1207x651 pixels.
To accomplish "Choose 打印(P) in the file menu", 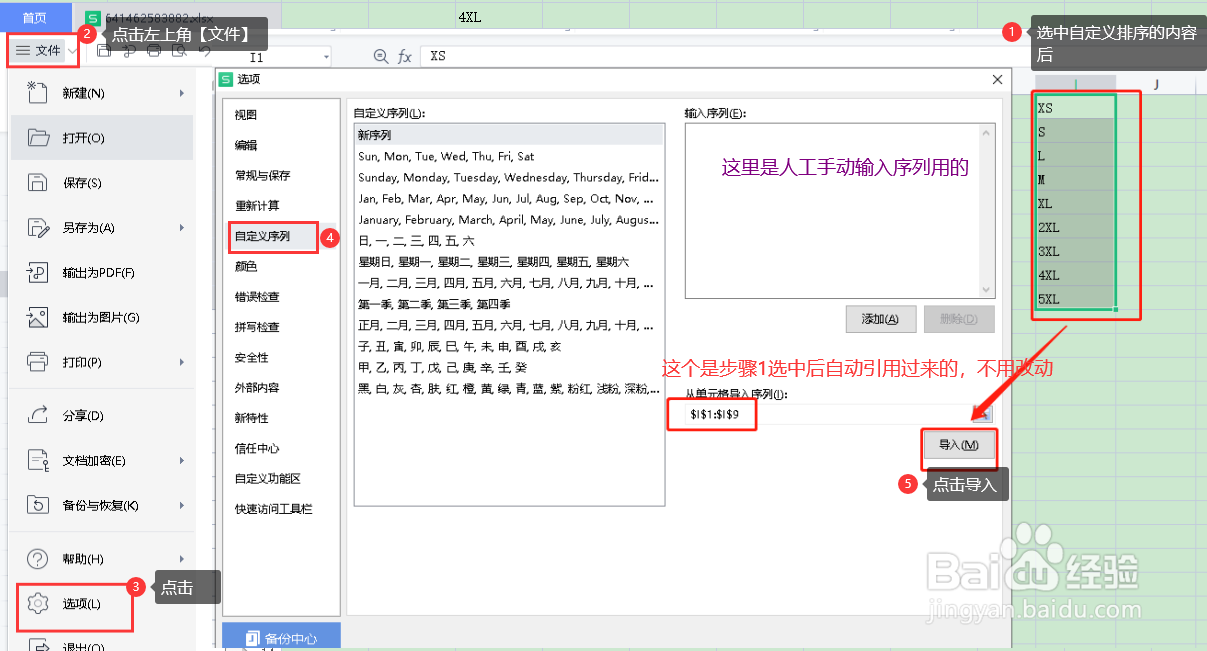I will [x=103, y=362].
